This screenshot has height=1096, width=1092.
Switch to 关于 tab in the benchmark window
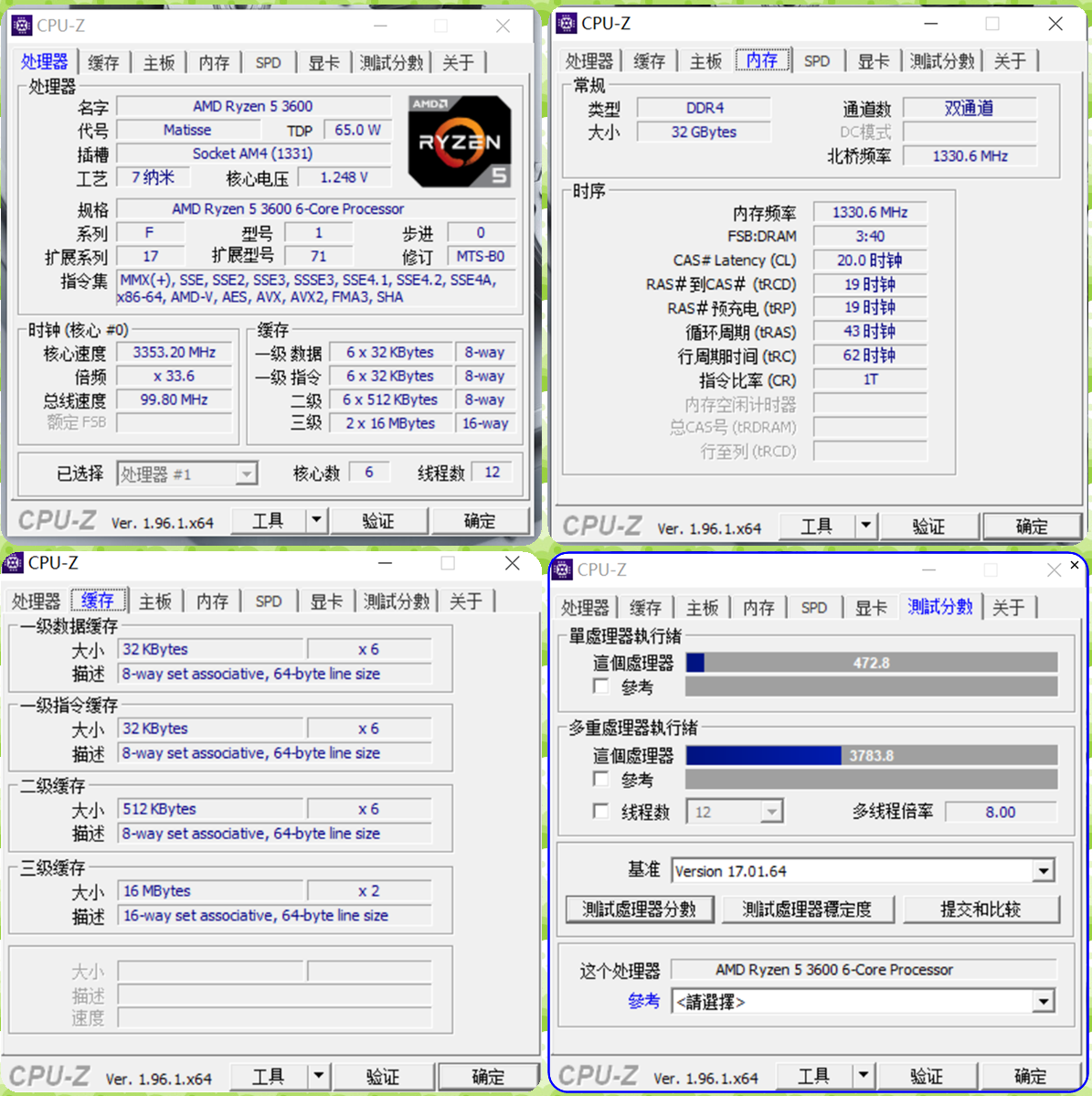[1009, 607]
